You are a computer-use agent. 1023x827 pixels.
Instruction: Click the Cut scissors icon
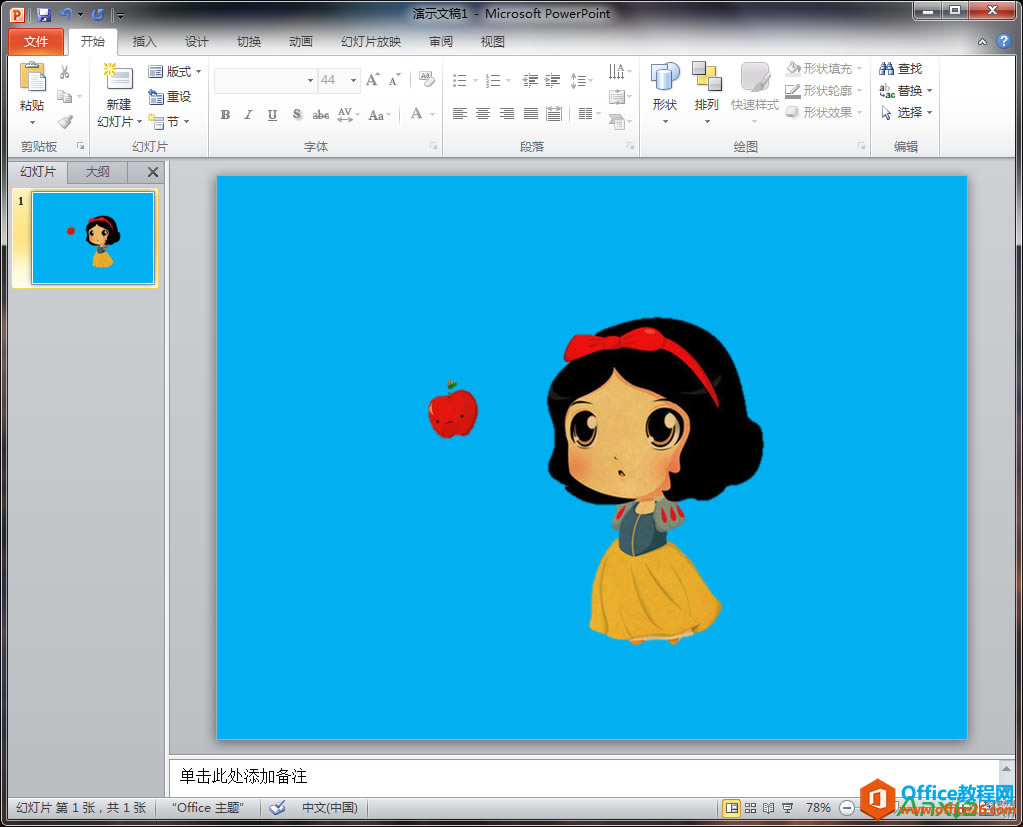(65, 72)
